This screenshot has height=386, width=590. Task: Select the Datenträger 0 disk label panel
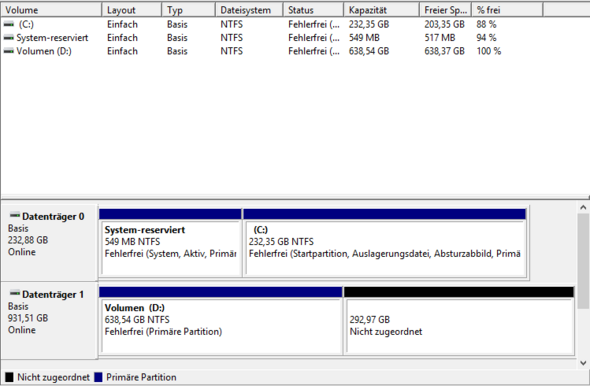pyautogui.click(x=49, y=243)
